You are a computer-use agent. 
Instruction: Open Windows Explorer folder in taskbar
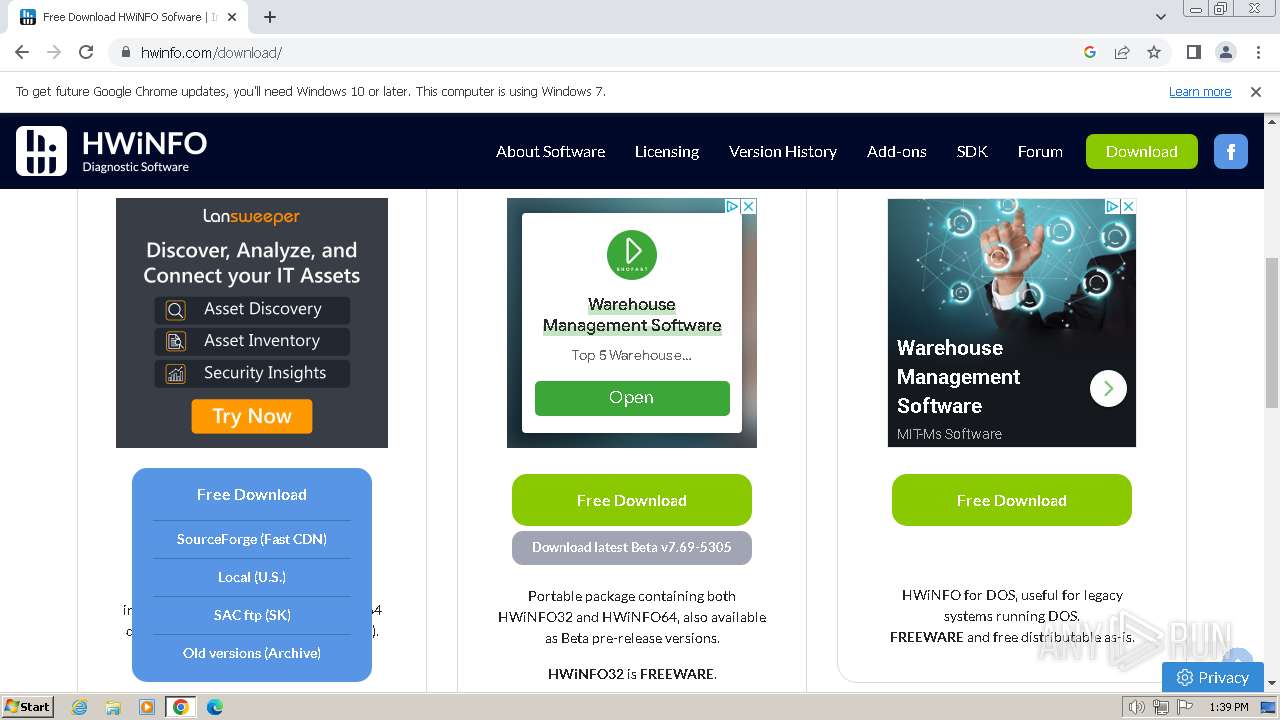[x=113, y=707]
